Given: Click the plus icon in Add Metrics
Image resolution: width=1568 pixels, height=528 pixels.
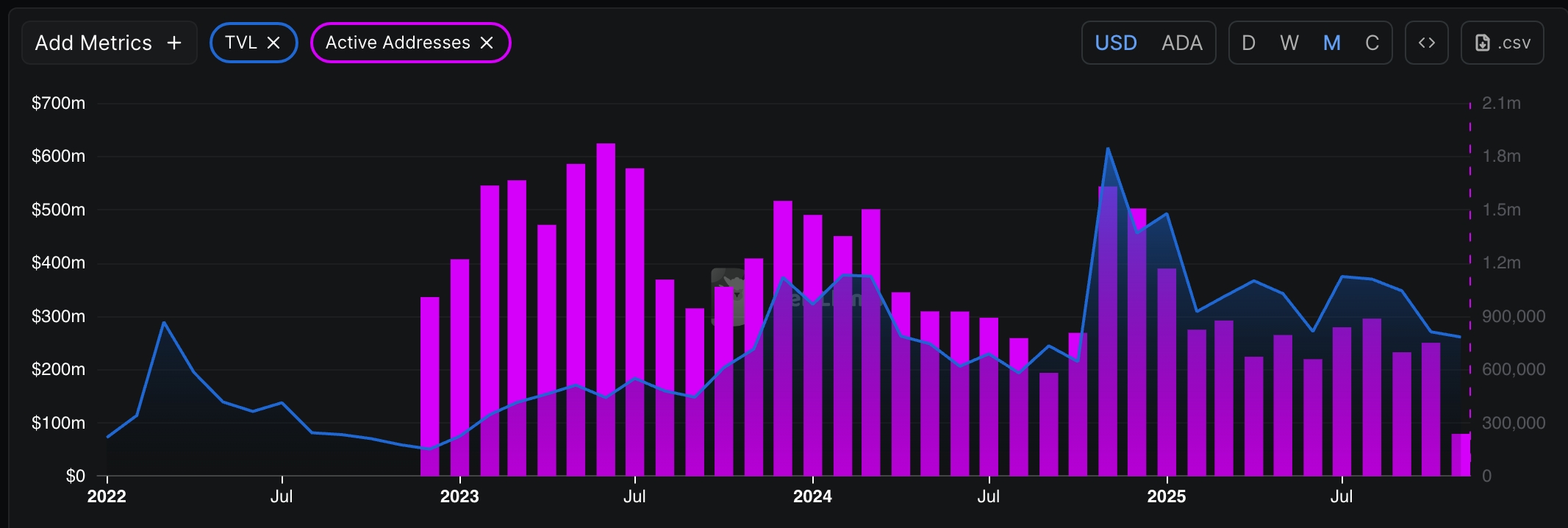Looking at the screenshot, I should (x=174, y=43).
